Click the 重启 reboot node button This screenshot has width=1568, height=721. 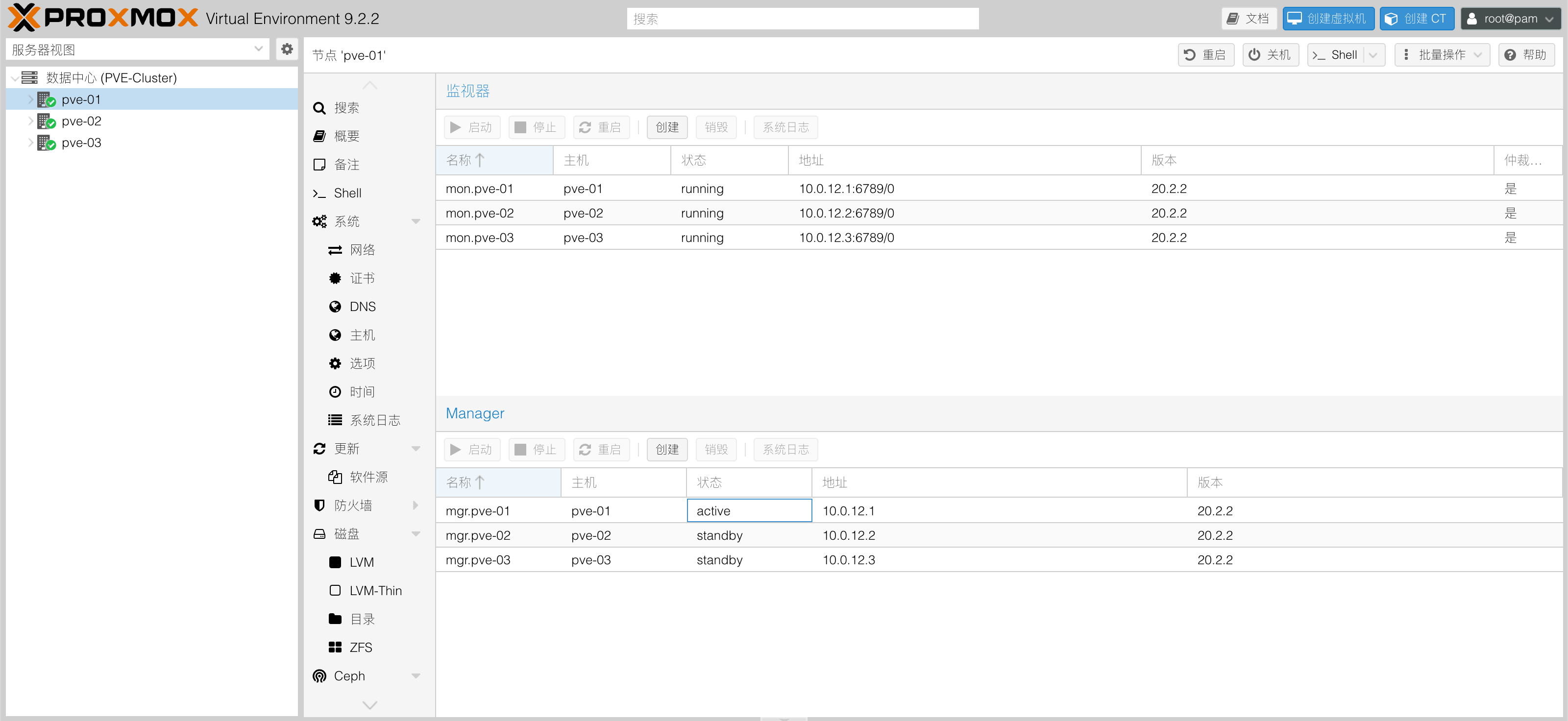pyautogui.click(x=1205, y=55)
